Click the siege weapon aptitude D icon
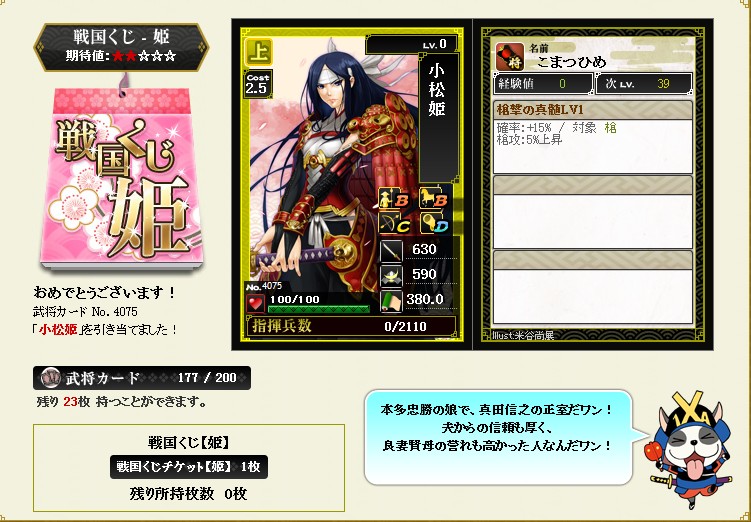The height and width of the screenshot is (522, 751). pyautogui.click(x=433, y=223)
